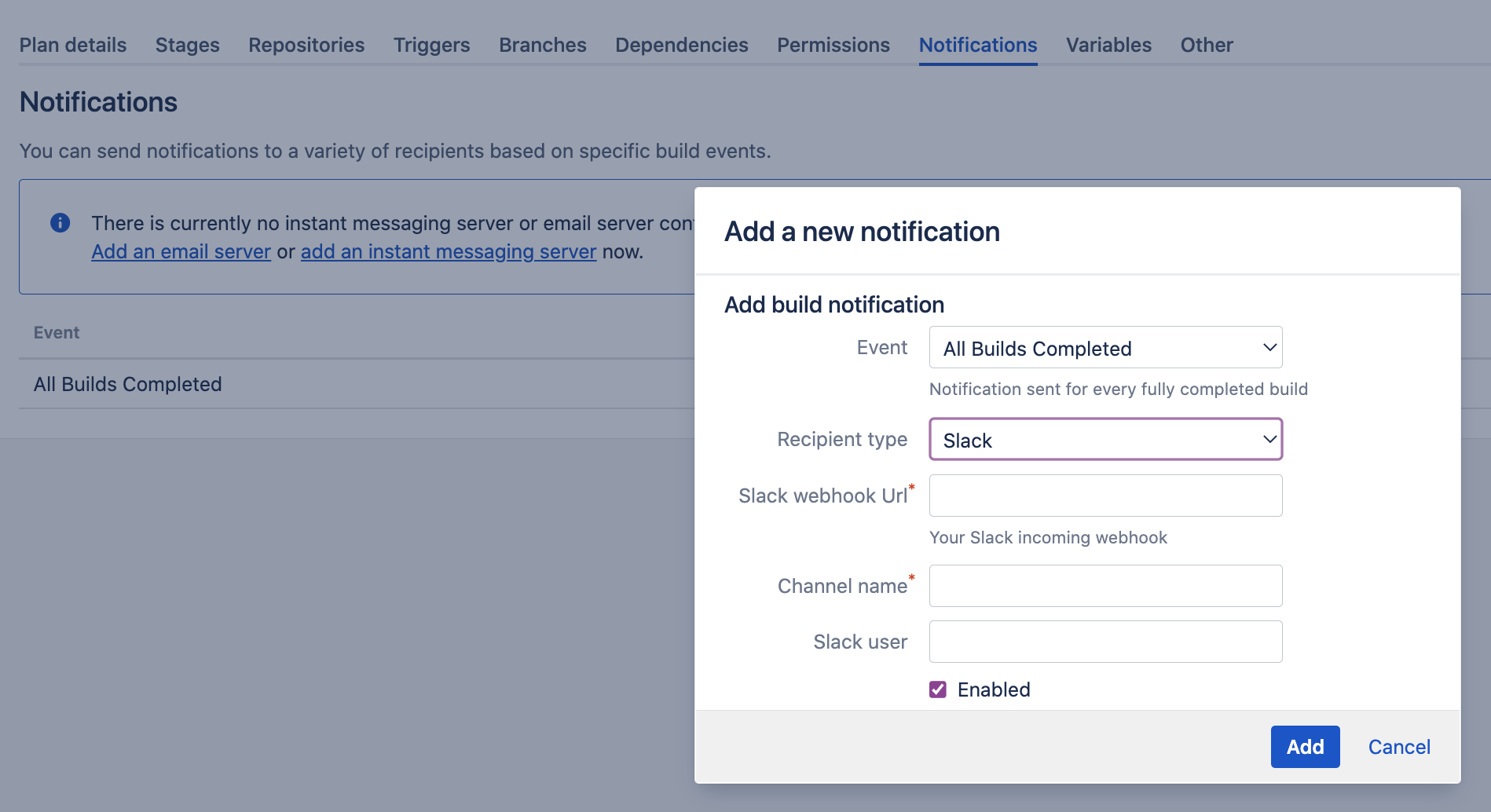
Task: Open the Stages tab
Action: 188,45
